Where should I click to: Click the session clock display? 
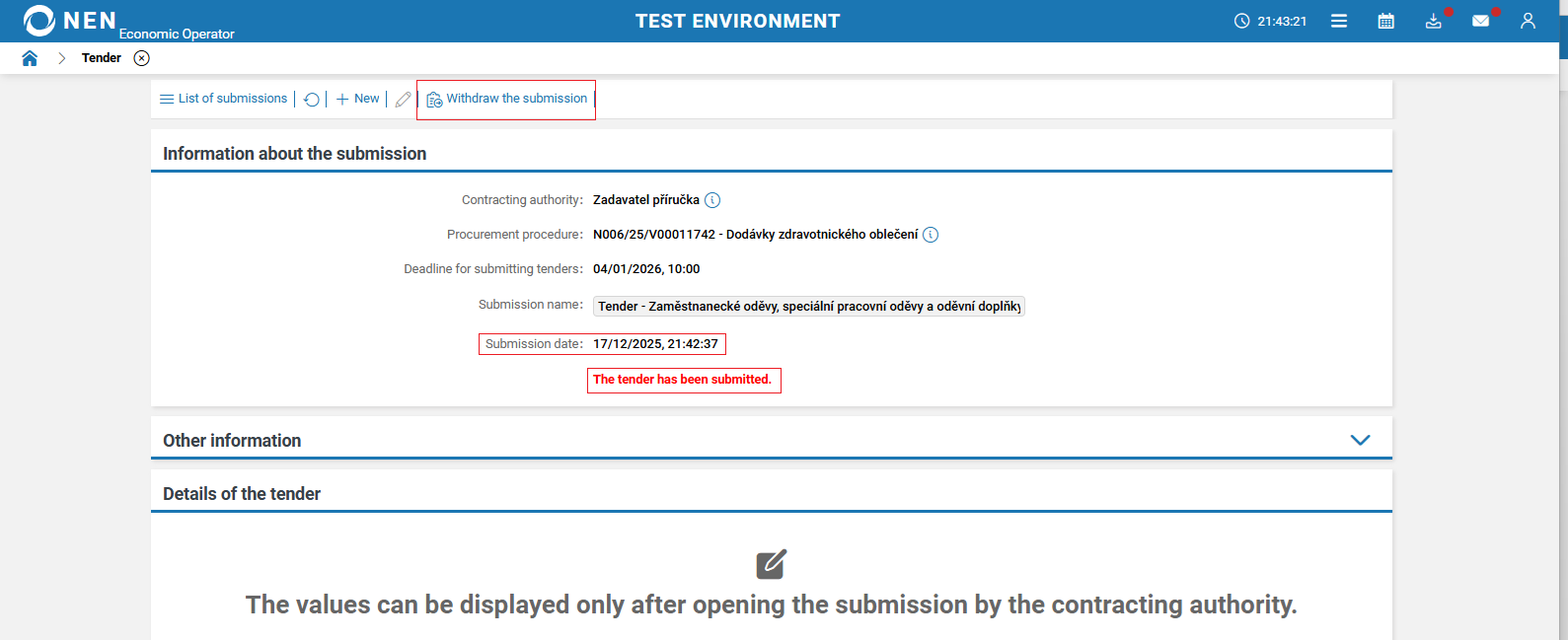tap(1270, 20)
